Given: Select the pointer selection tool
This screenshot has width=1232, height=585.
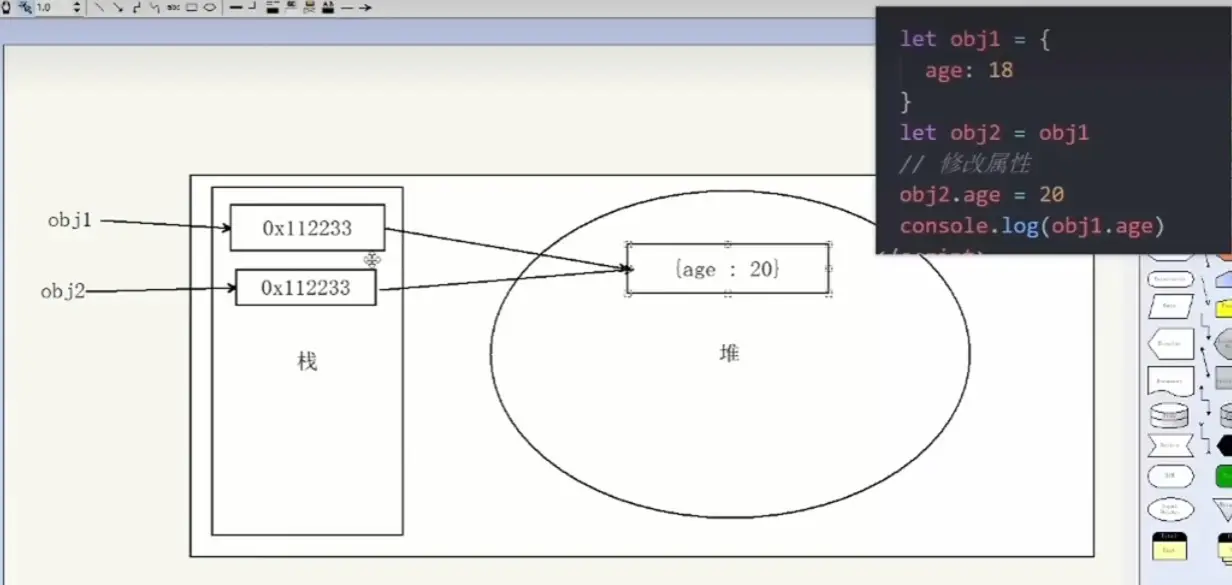Looking at the screenshot, I should pos(26,7).
